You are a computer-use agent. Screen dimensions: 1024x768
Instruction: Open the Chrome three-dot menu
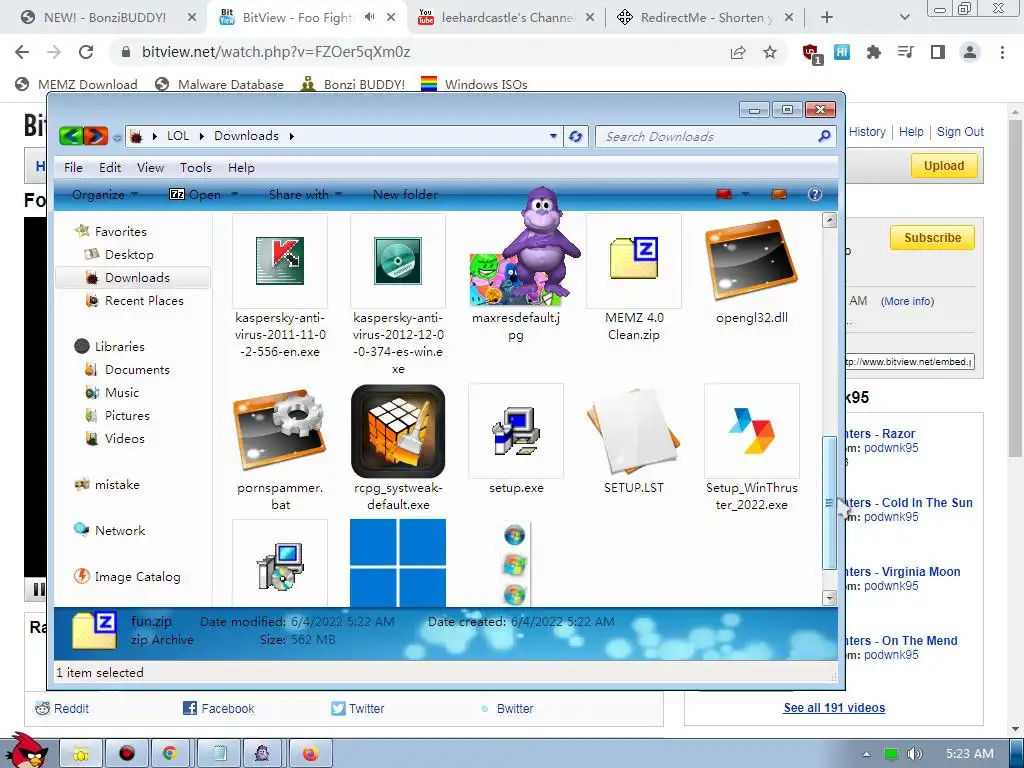tap(1002, 52)
